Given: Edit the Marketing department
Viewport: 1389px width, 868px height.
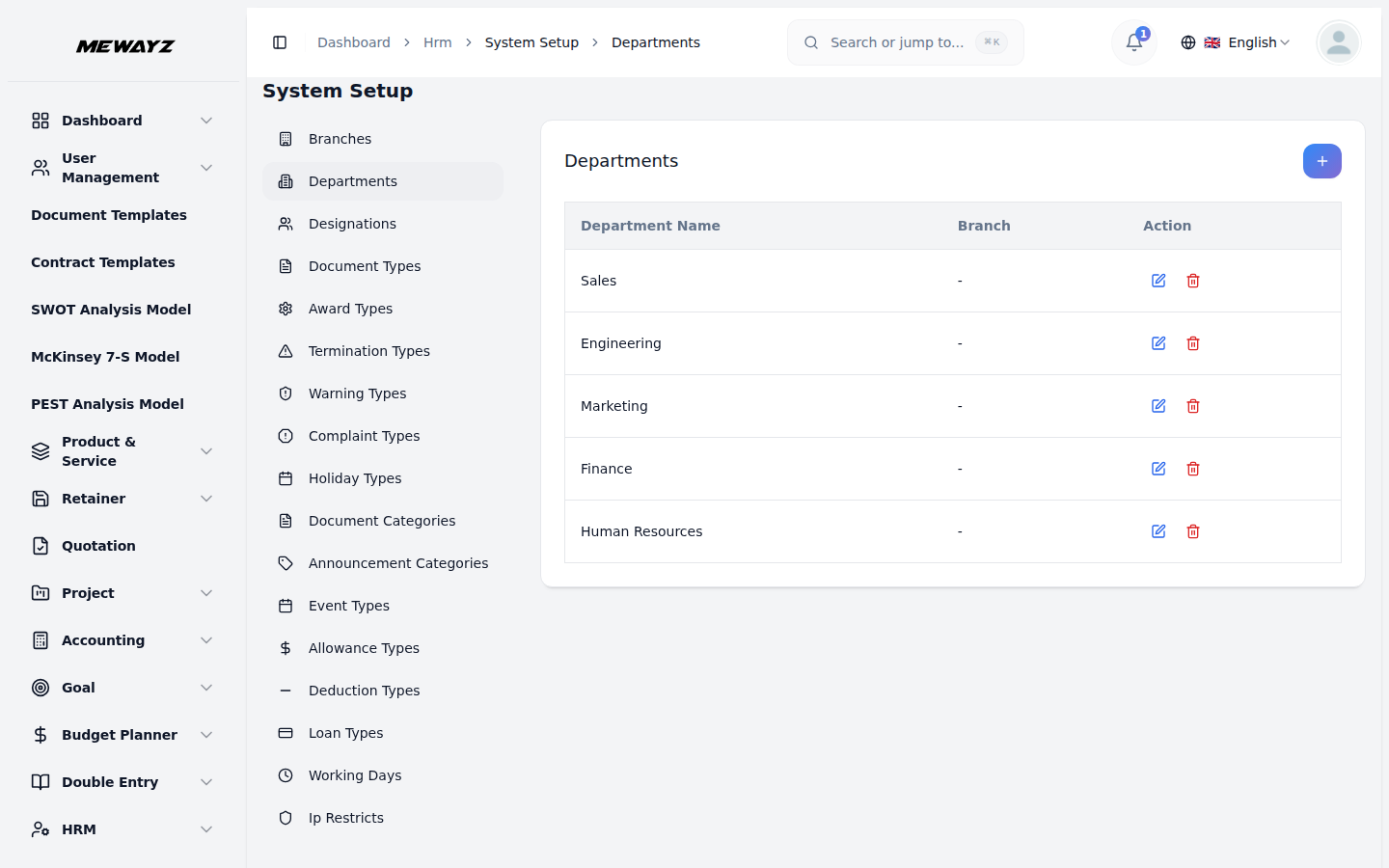Looking at the screenshot, I should tap(1158, 406).
